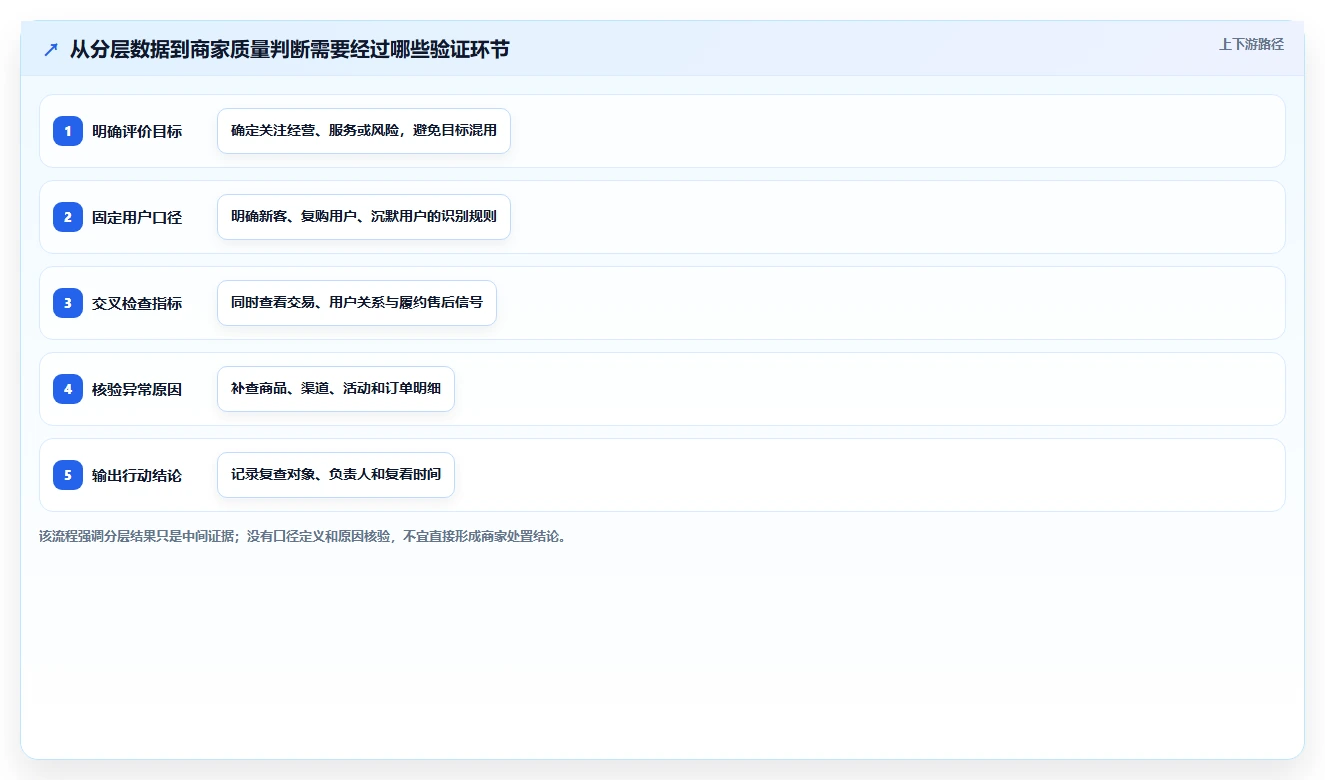Click the 明确新客、复购用户、沉默用户的识别规则 chip
The height and width of the screenshot is (780, 1325).
(364, 217)
